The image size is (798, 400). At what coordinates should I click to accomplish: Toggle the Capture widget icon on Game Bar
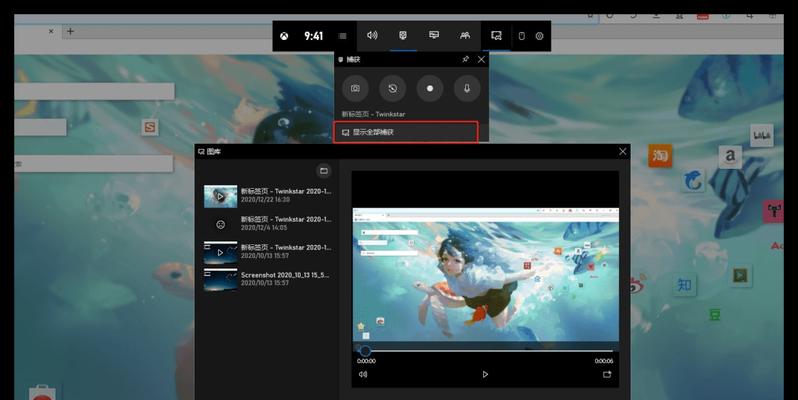(403, 35)
